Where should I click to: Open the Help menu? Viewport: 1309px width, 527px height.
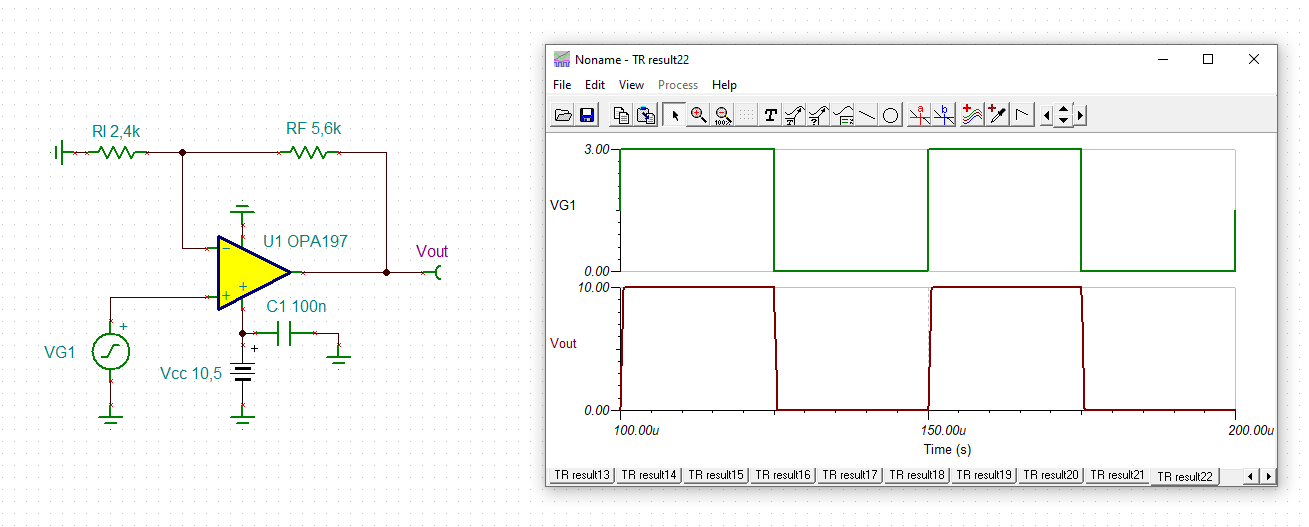724,85
